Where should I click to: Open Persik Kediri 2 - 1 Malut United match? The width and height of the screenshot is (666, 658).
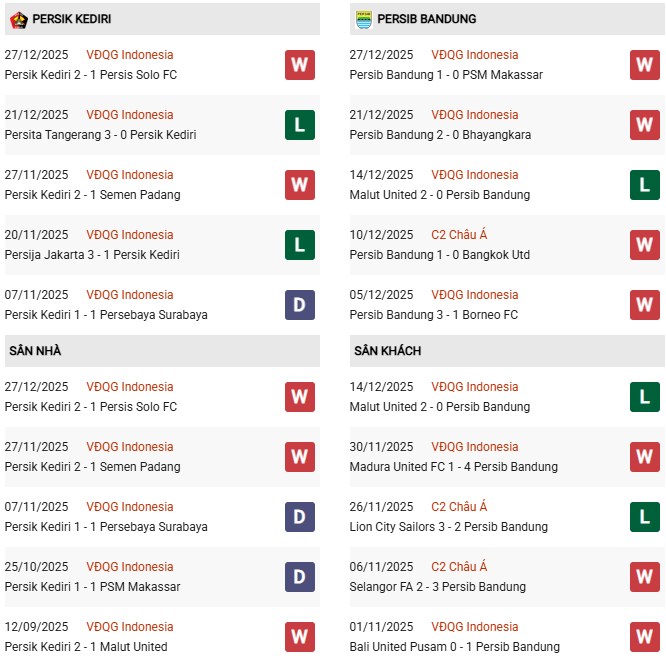pyautogui.click(x=86, y=647)
